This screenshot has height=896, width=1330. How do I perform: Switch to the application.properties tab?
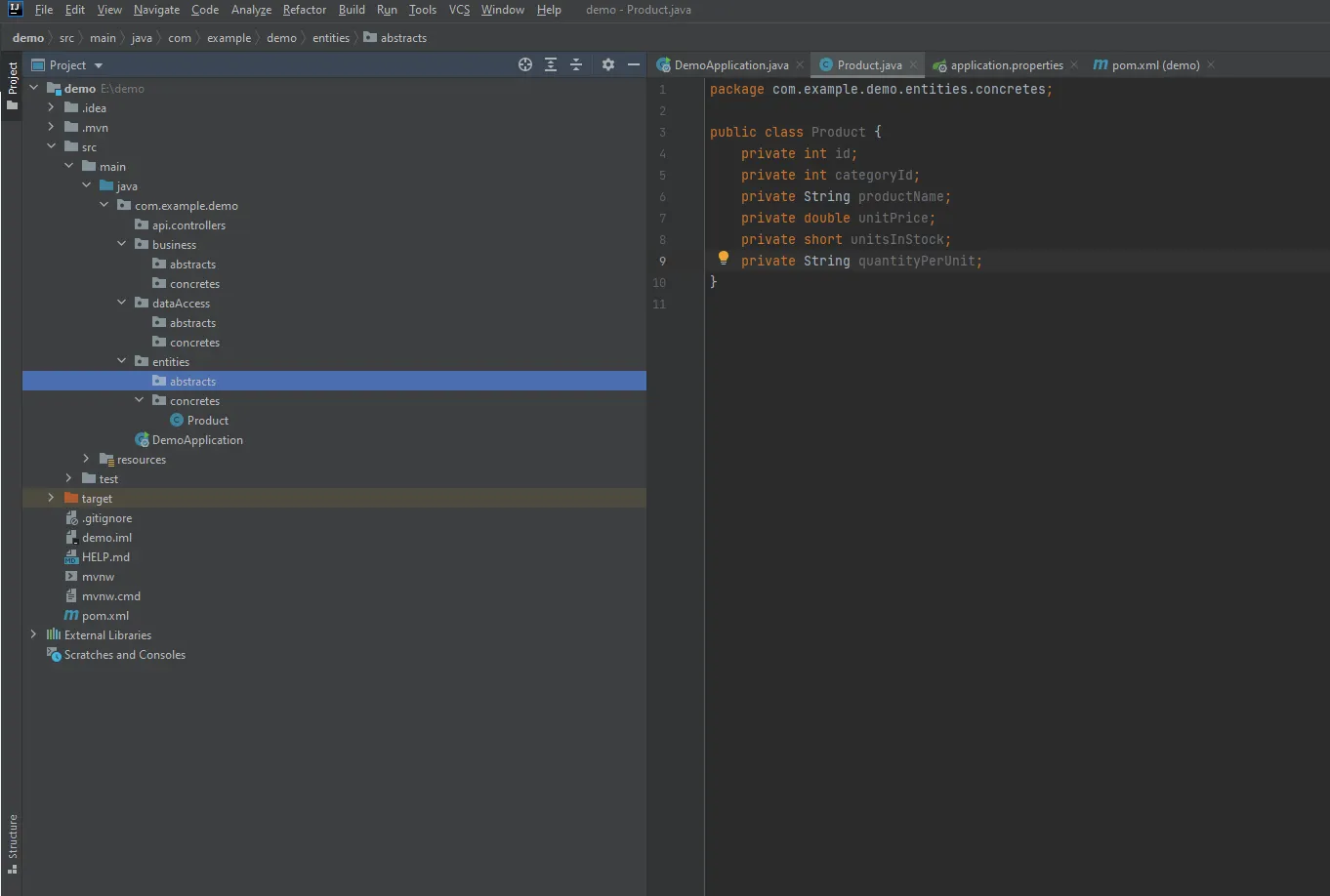click(x=1007, y=65)
